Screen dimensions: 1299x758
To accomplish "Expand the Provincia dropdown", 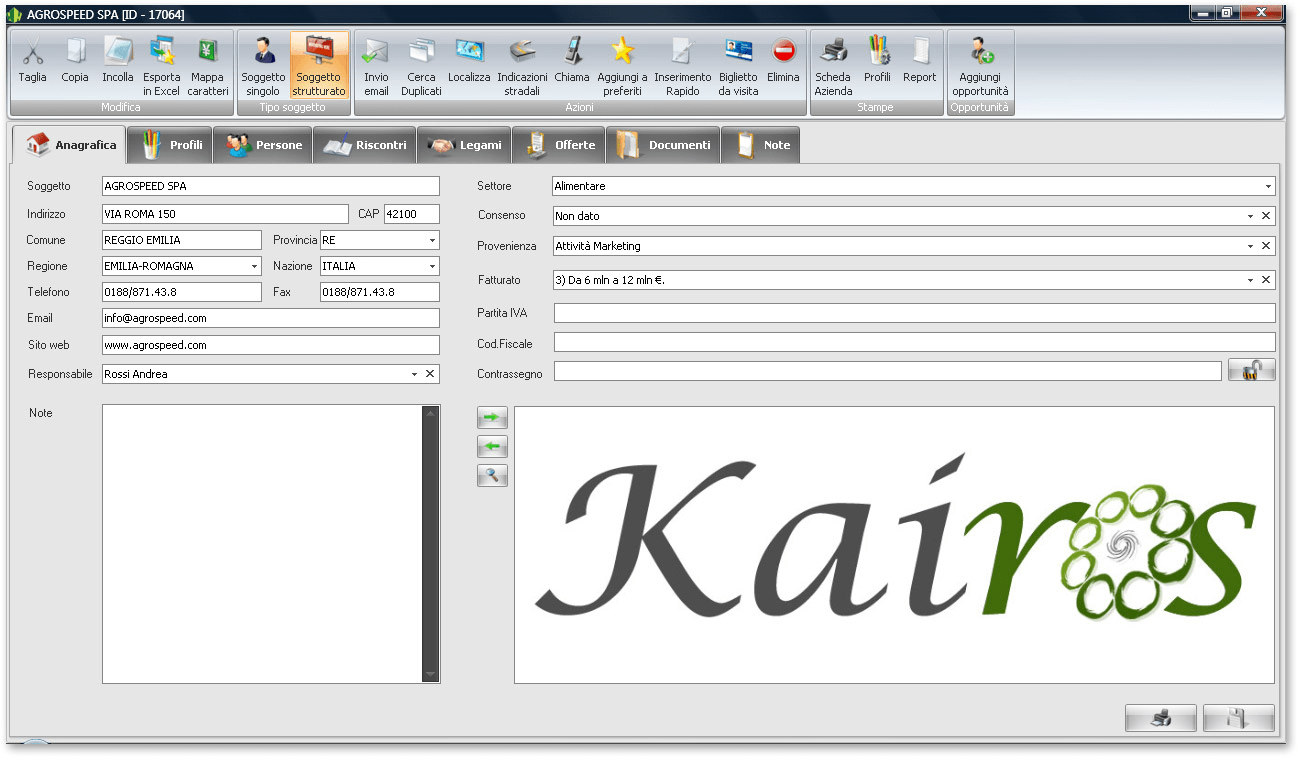I will [432, 240].
